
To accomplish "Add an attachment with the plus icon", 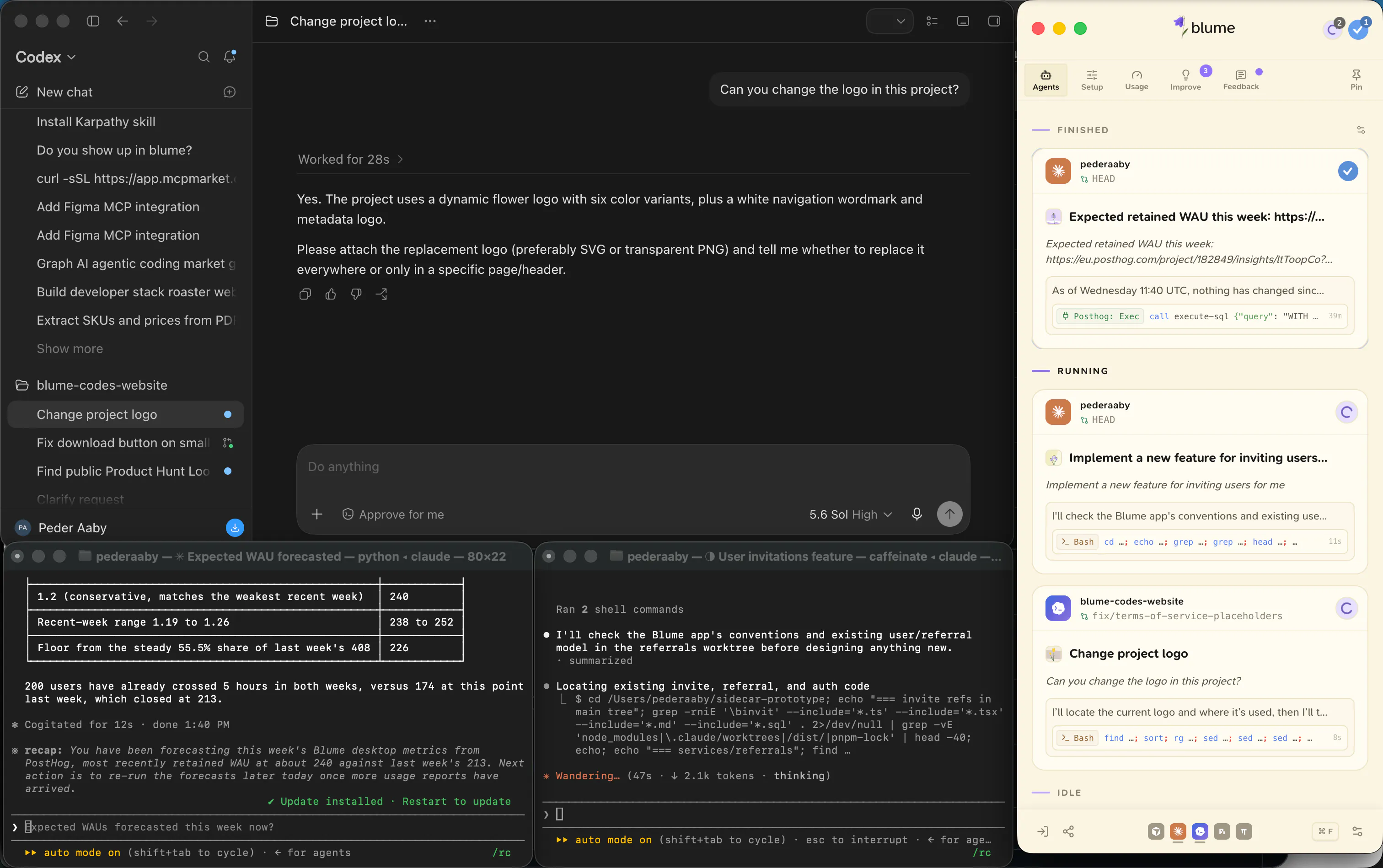I will click(x=317, y=514).
